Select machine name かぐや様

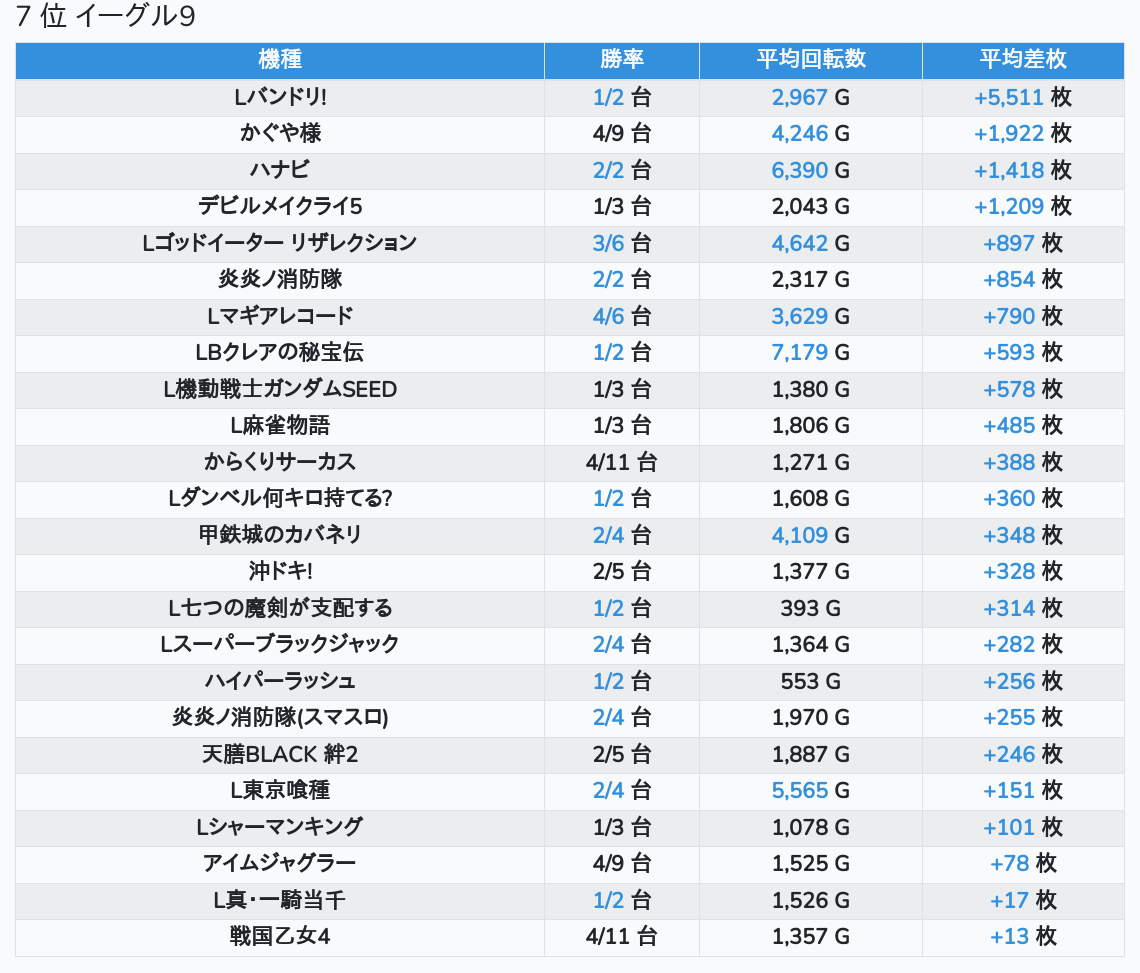[x=280, y=134]
